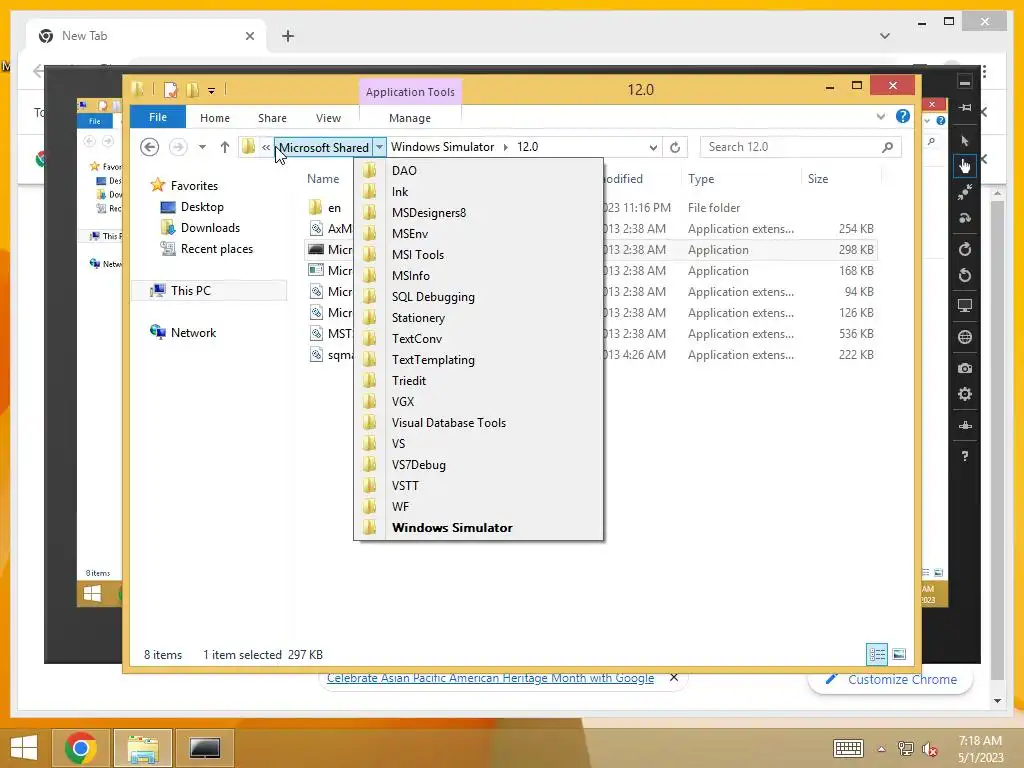Customize Quick Access Toolbar dropdown
This screenshot has width=1024, height=768.
212,91
